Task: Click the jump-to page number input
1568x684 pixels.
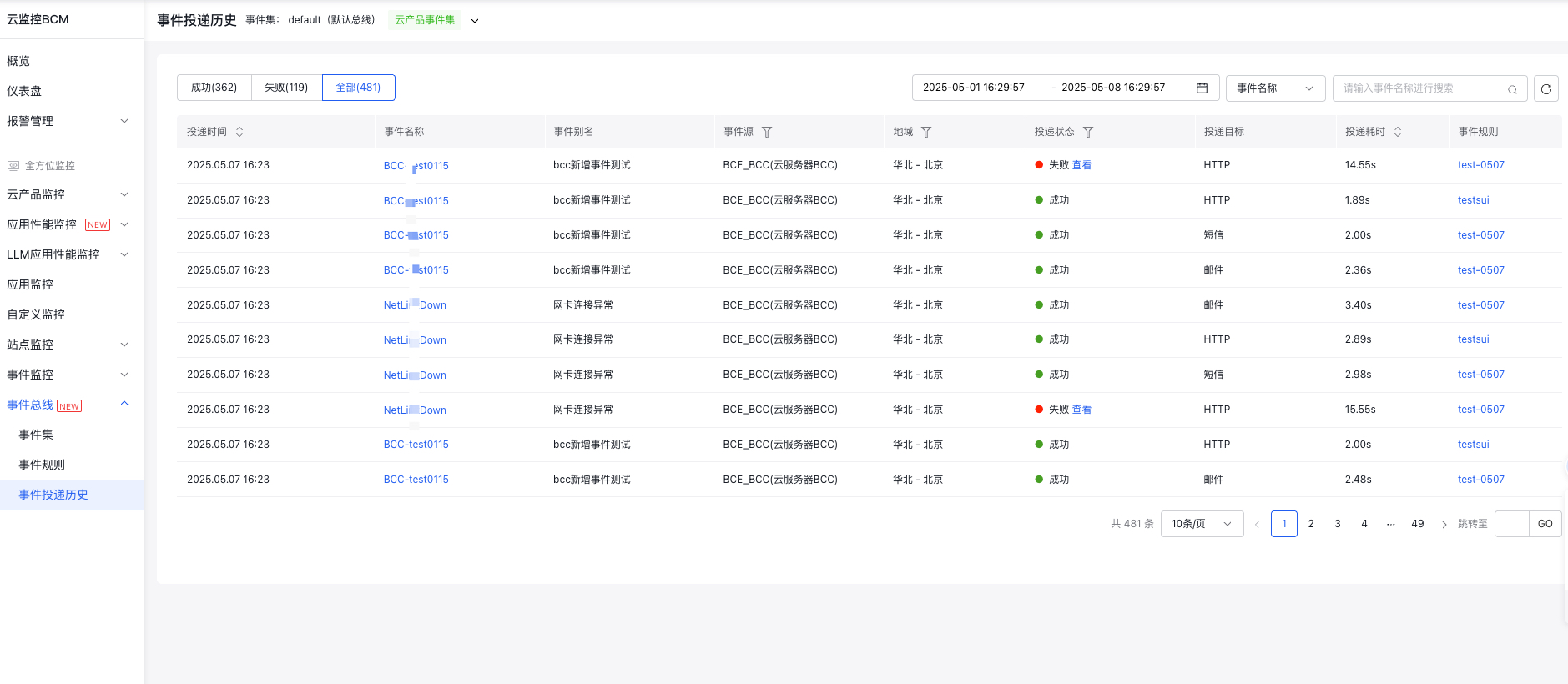Action: pyautogui.click(x=1511, y=524)
